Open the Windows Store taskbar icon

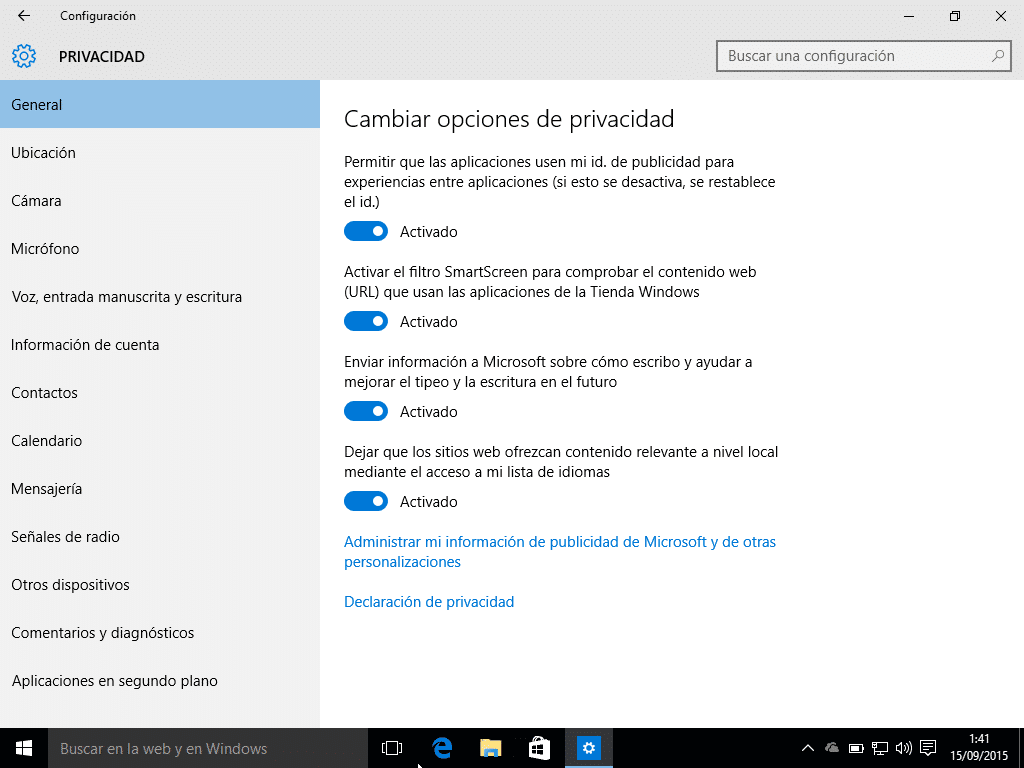539,748
